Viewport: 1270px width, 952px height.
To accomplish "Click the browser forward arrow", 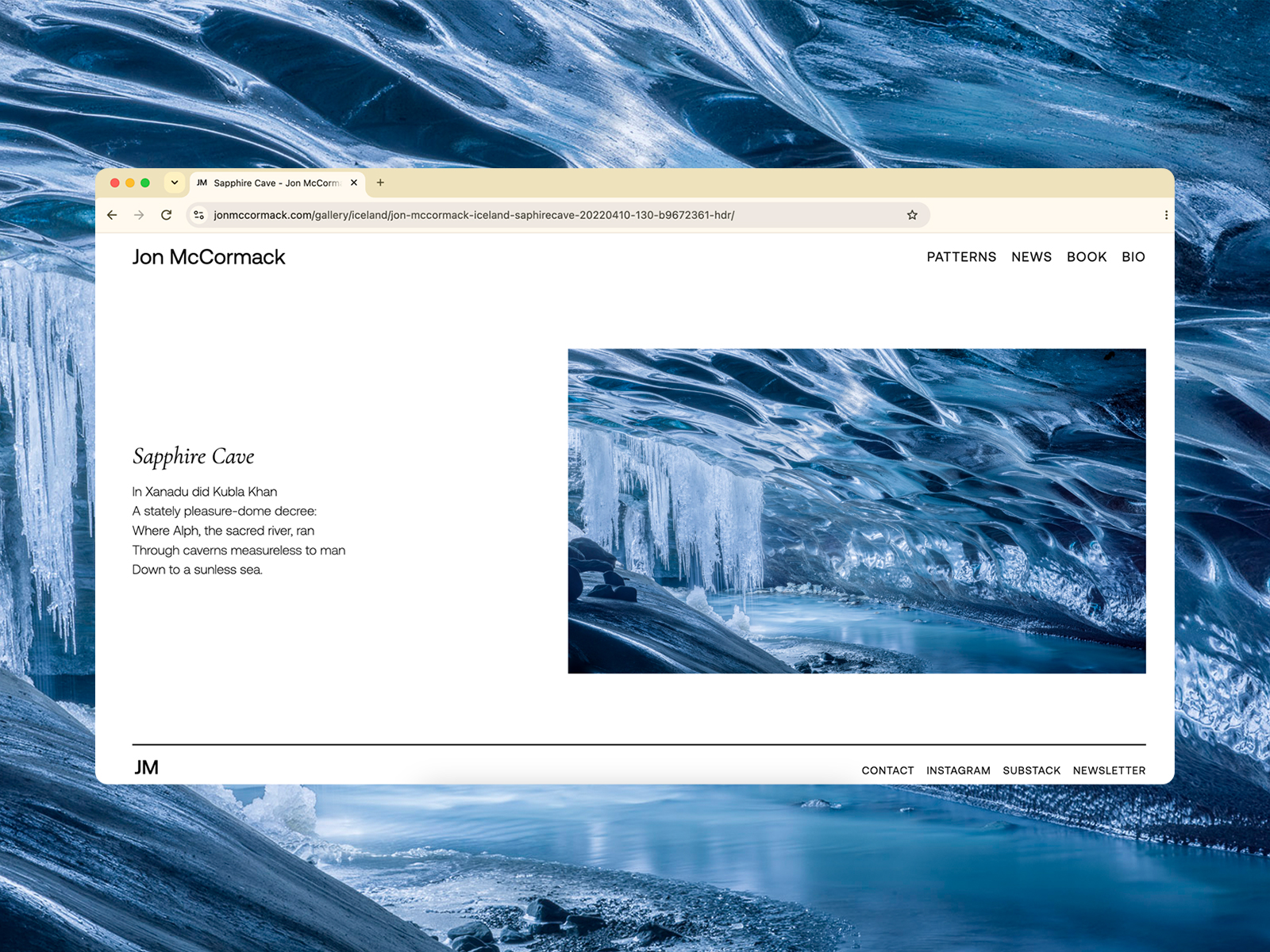I will (139, 215).
